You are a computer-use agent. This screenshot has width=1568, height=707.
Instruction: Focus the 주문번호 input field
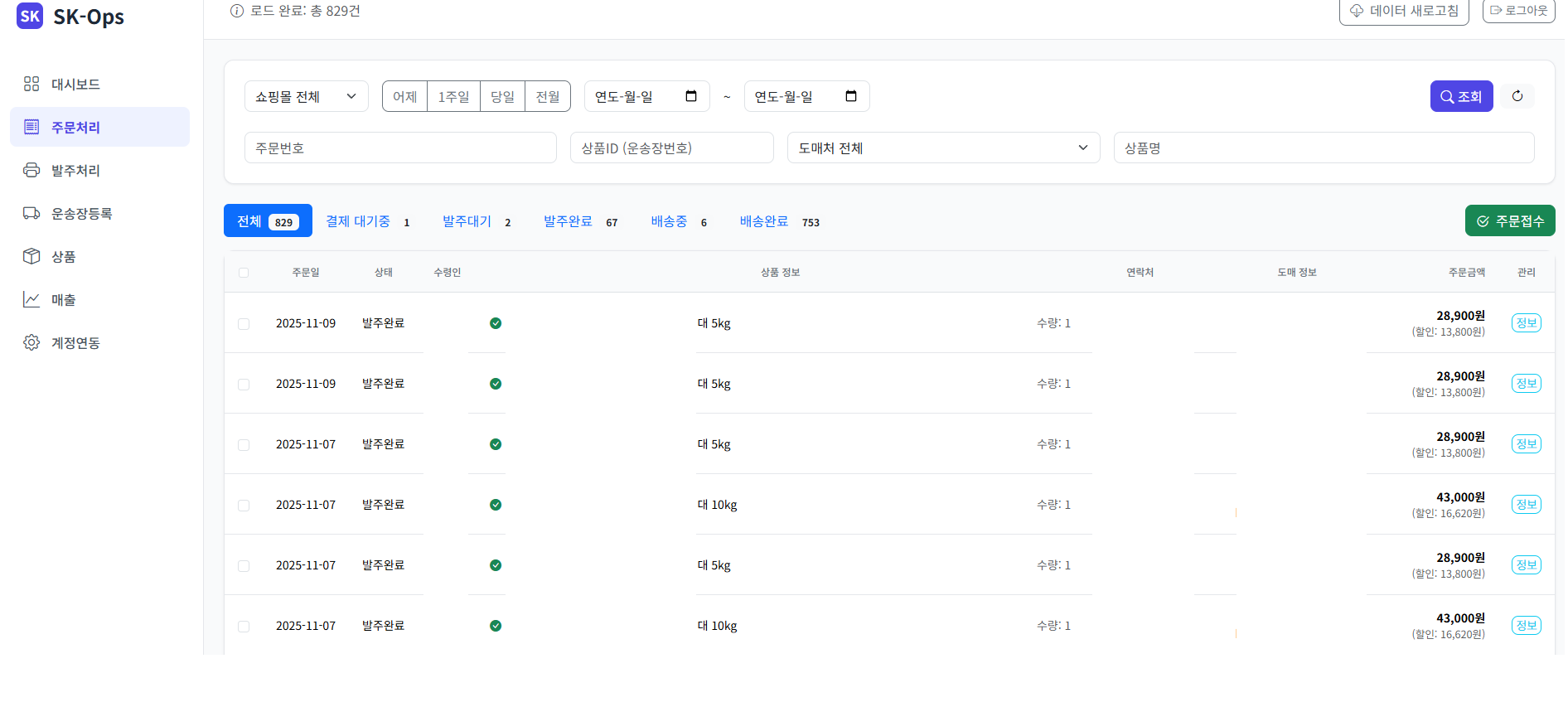click(x=400, y=148)
